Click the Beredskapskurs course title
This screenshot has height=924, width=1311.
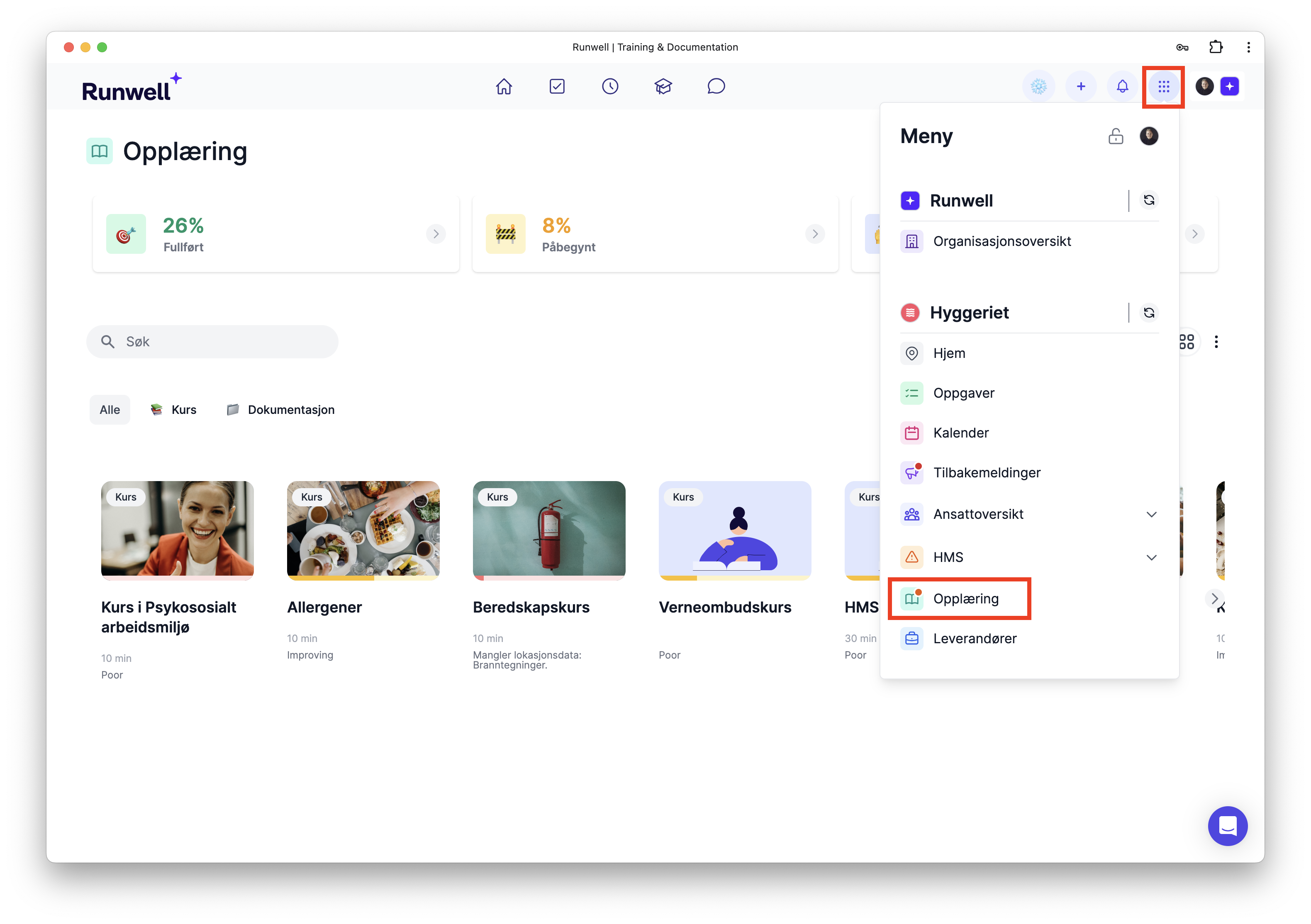531,607
